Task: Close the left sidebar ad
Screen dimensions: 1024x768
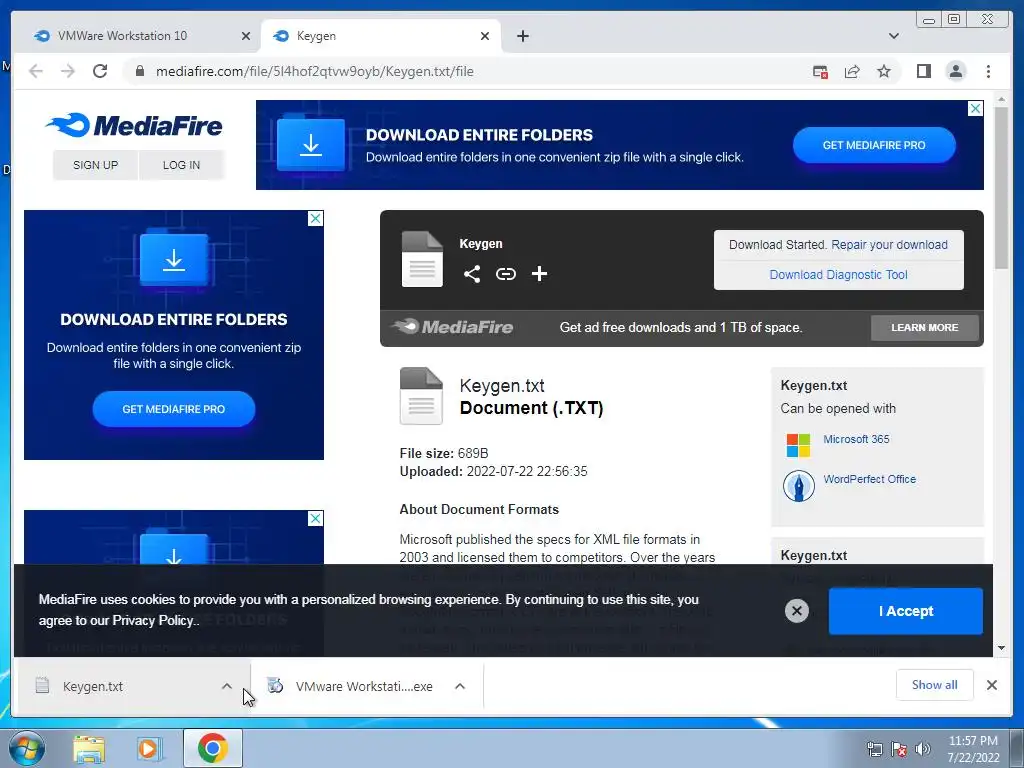Action: tap(315, 218)
